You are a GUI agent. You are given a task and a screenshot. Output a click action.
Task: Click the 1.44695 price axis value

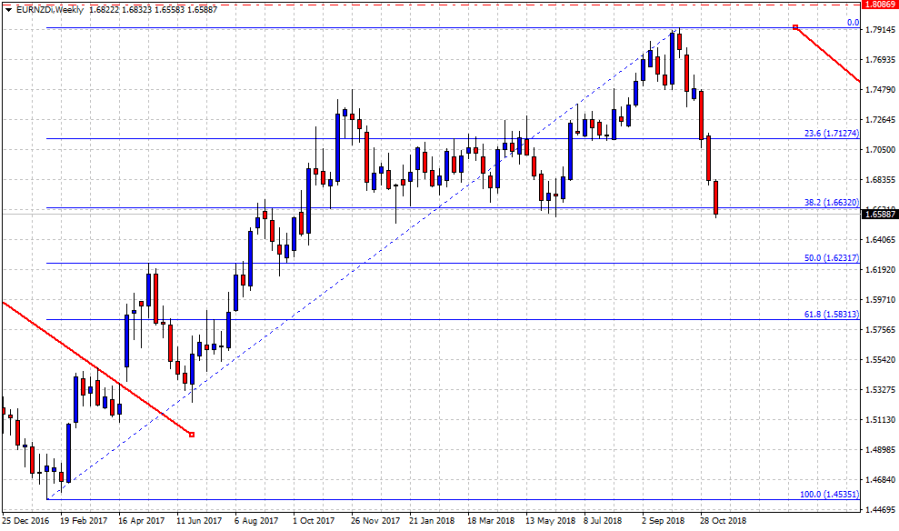tap(880, 510)
